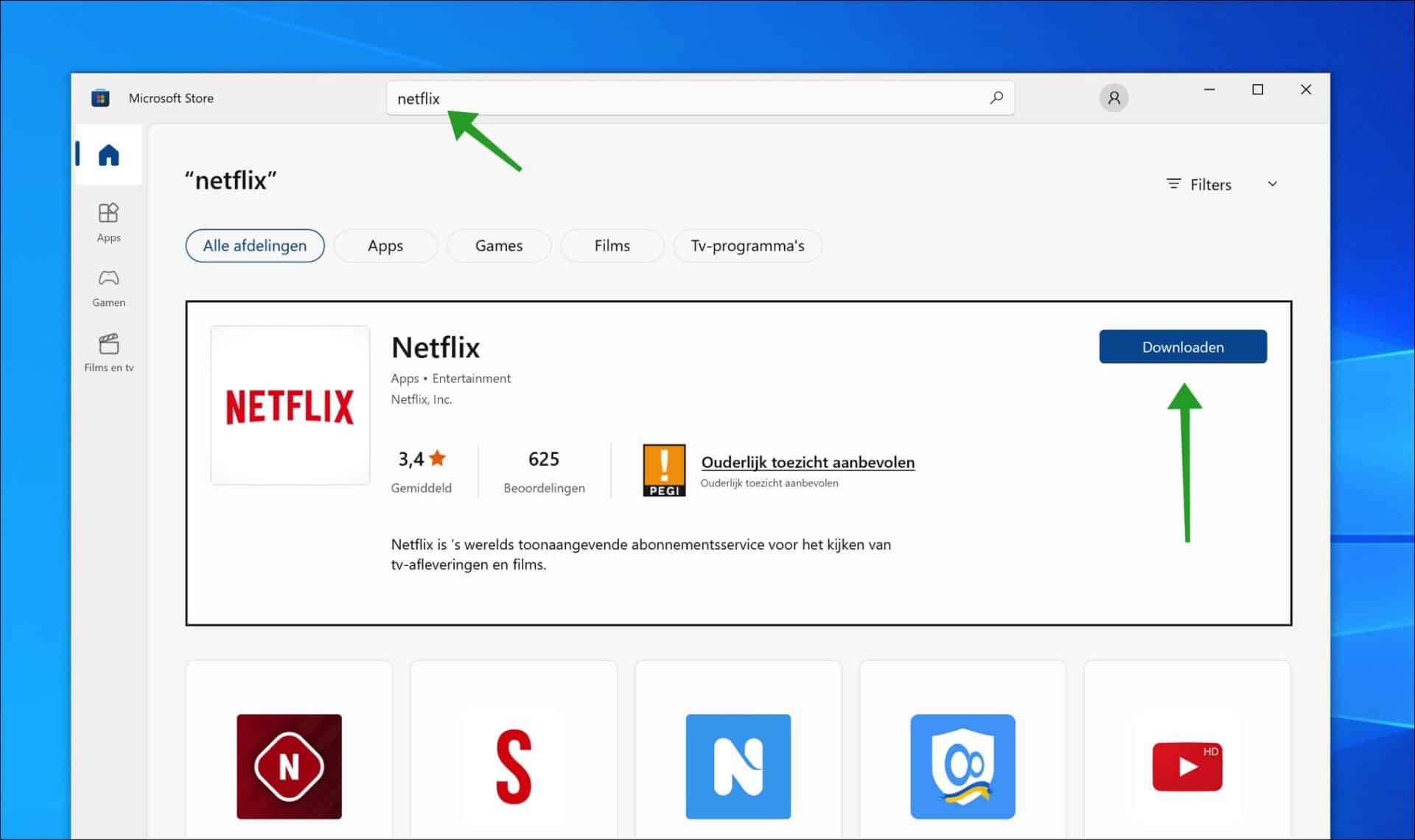Select the Alle afdelingen filter

click(x=254, y=245)
